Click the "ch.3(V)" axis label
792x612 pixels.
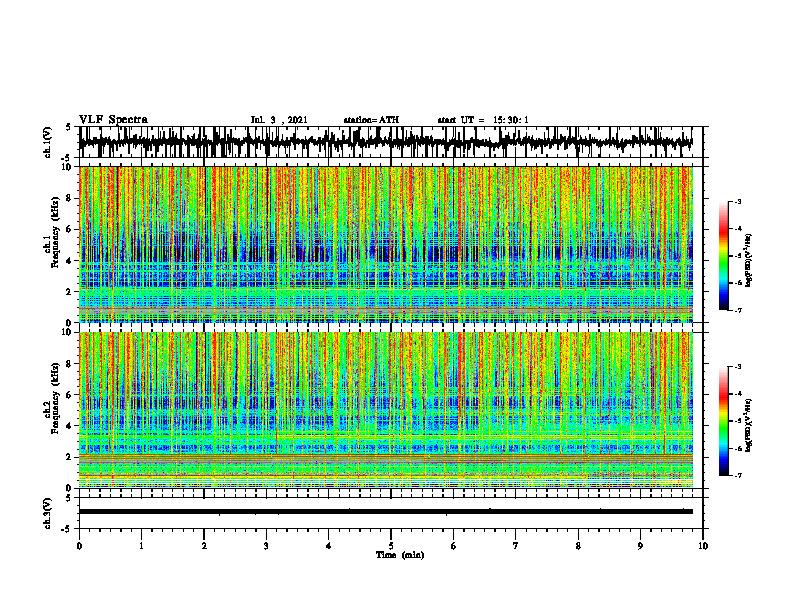(x=48, y=513)
